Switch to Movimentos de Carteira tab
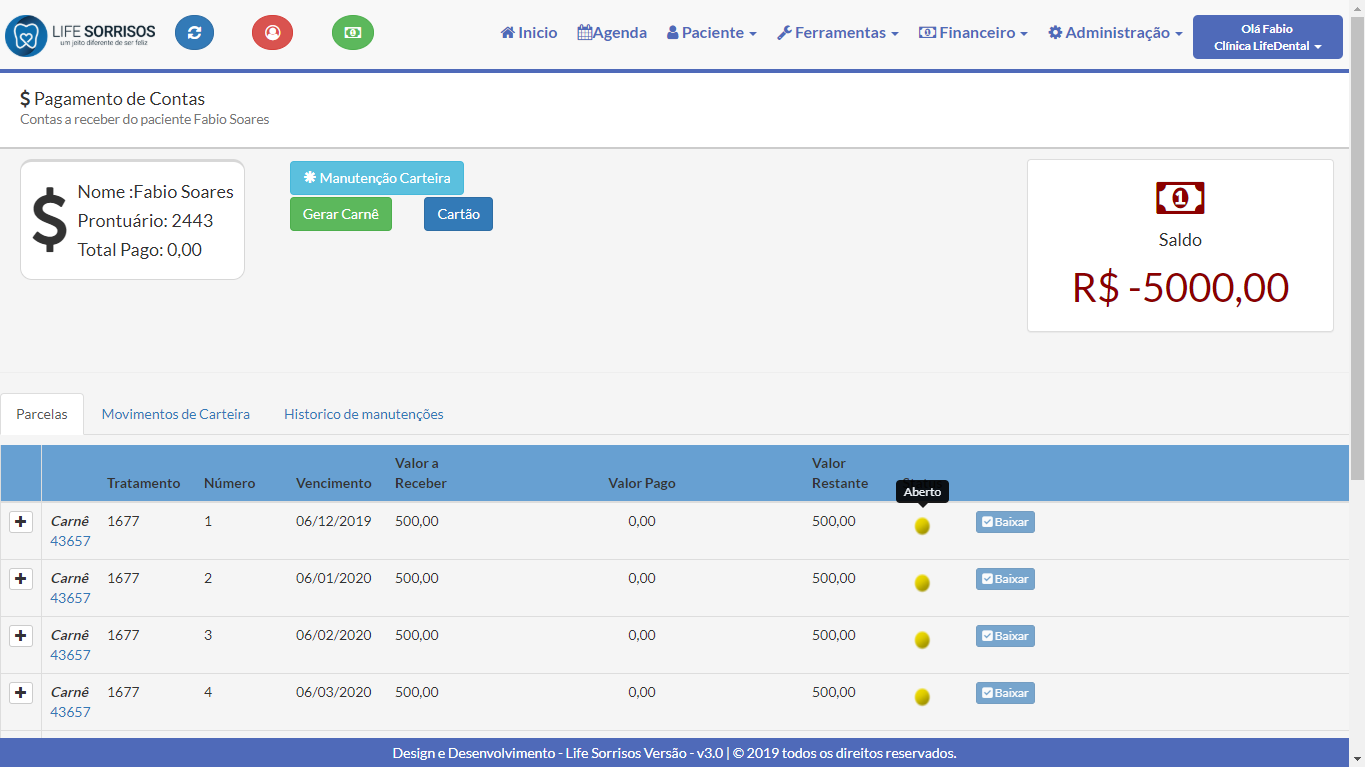This screenshot has height=767, width=1365. tap(175, 414)
